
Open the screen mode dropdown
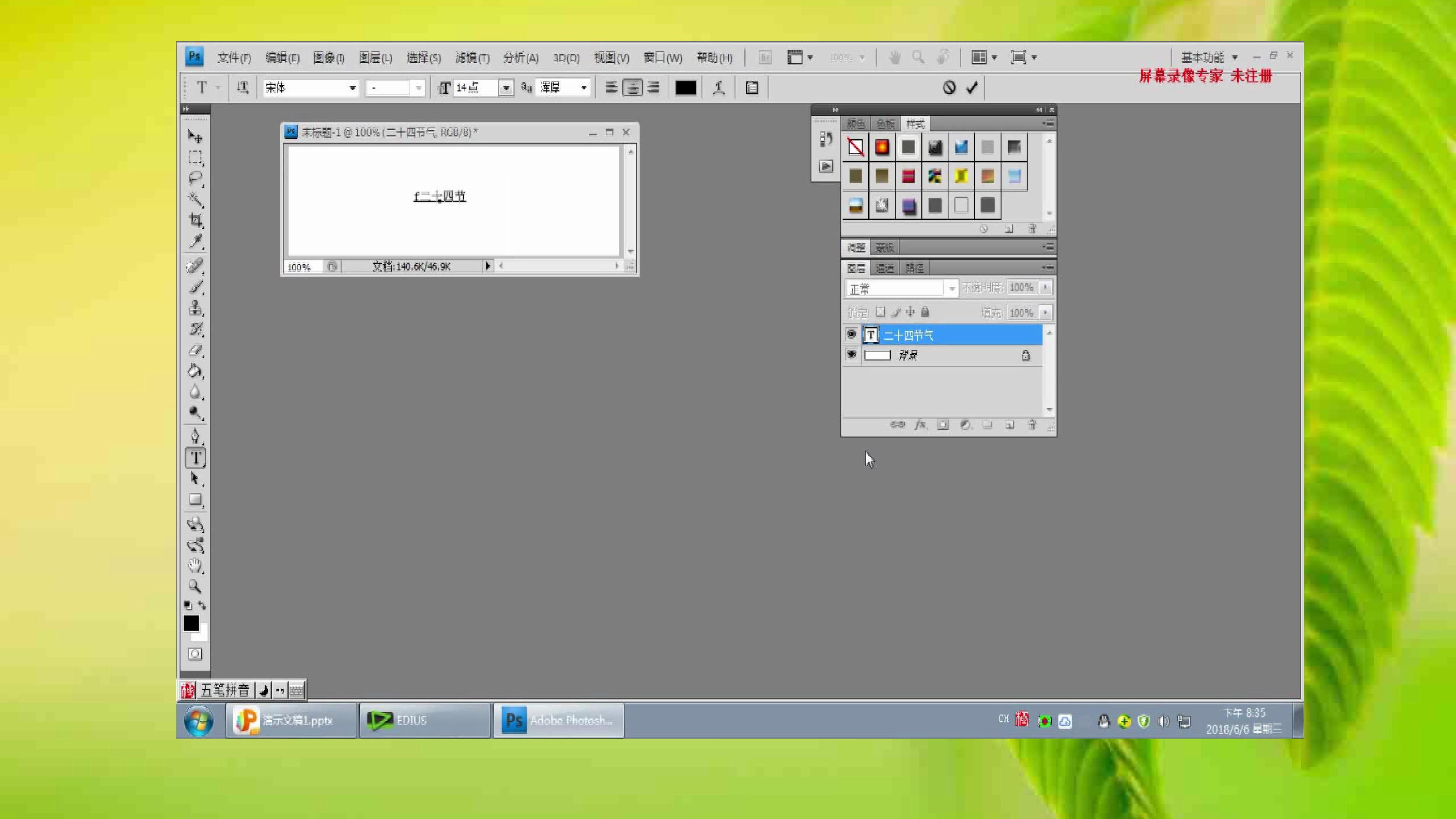click(1024, 57)
